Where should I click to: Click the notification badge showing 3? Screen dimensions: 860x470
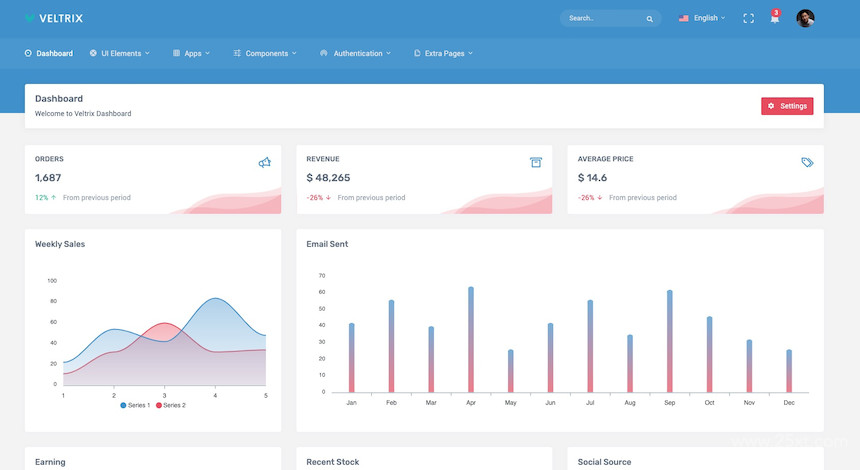776,13
